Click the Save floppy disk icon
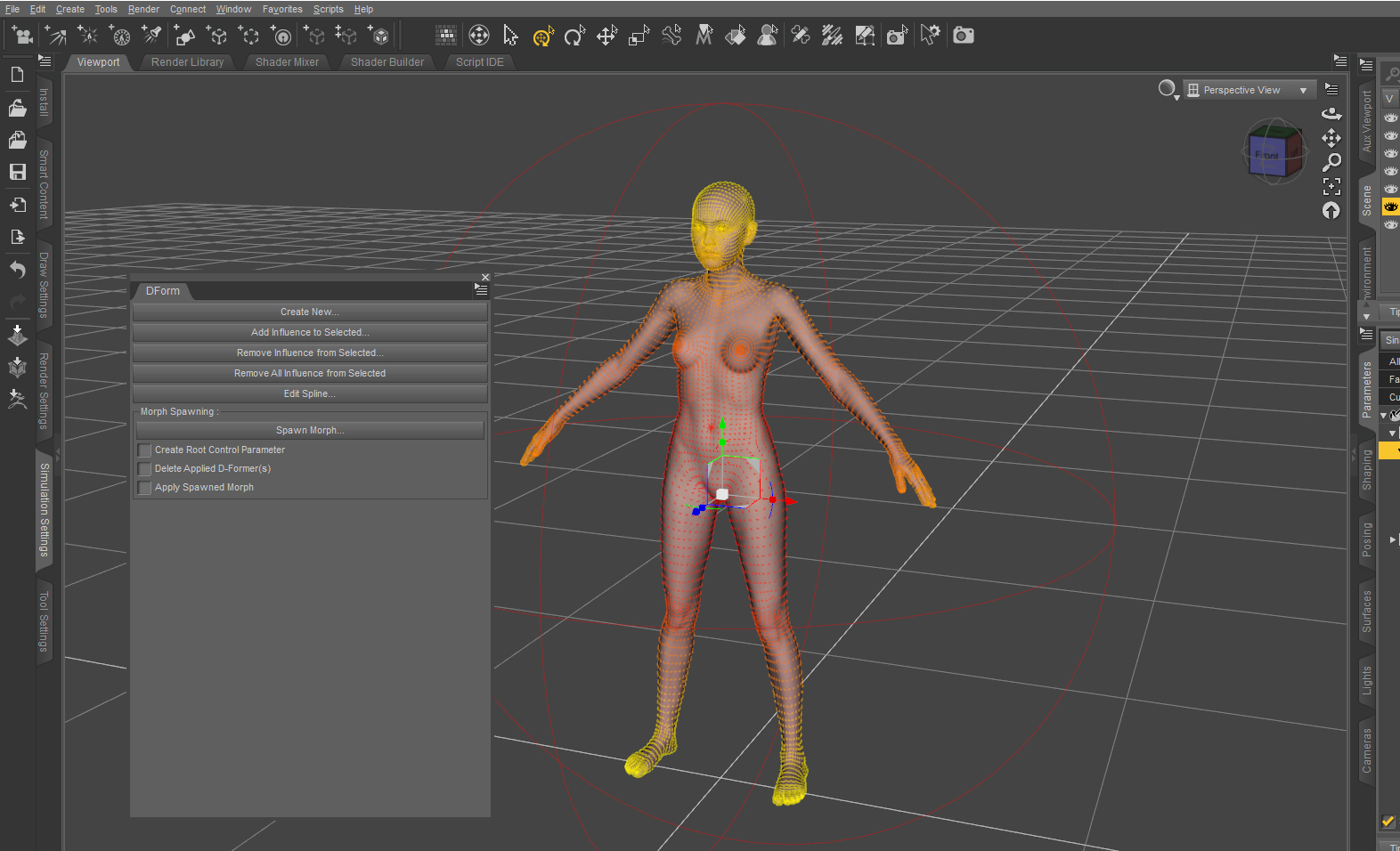 [17, 172]
